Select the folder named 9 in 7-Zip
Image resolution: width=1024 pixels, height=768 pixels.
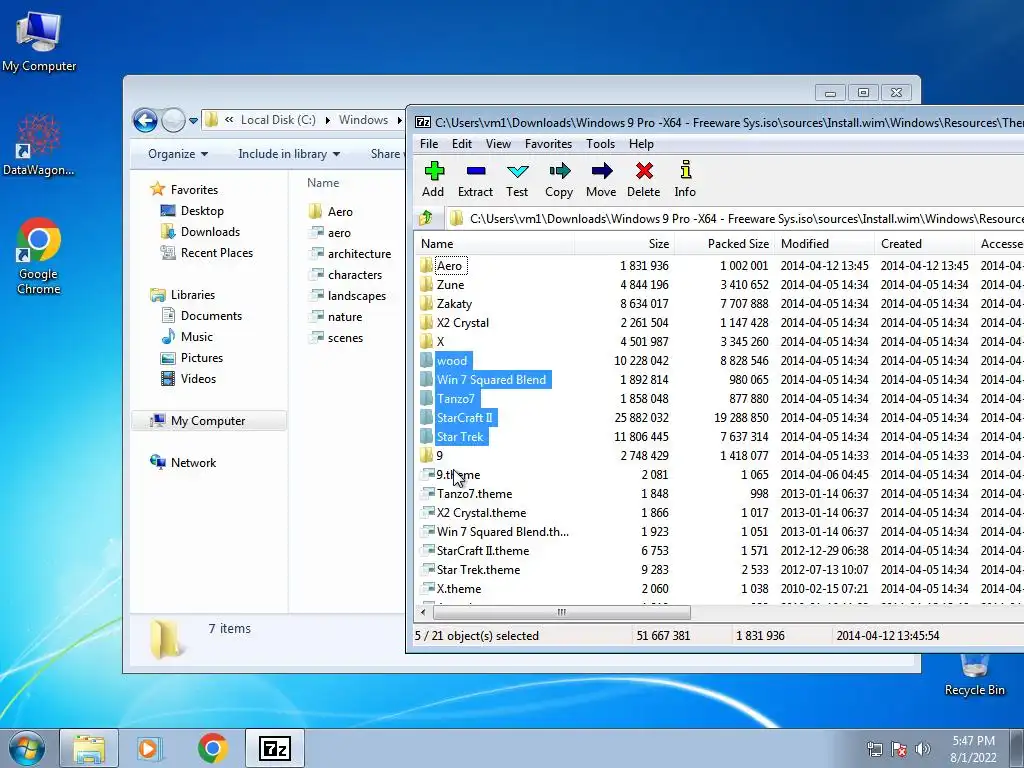[x=440, y=456]
